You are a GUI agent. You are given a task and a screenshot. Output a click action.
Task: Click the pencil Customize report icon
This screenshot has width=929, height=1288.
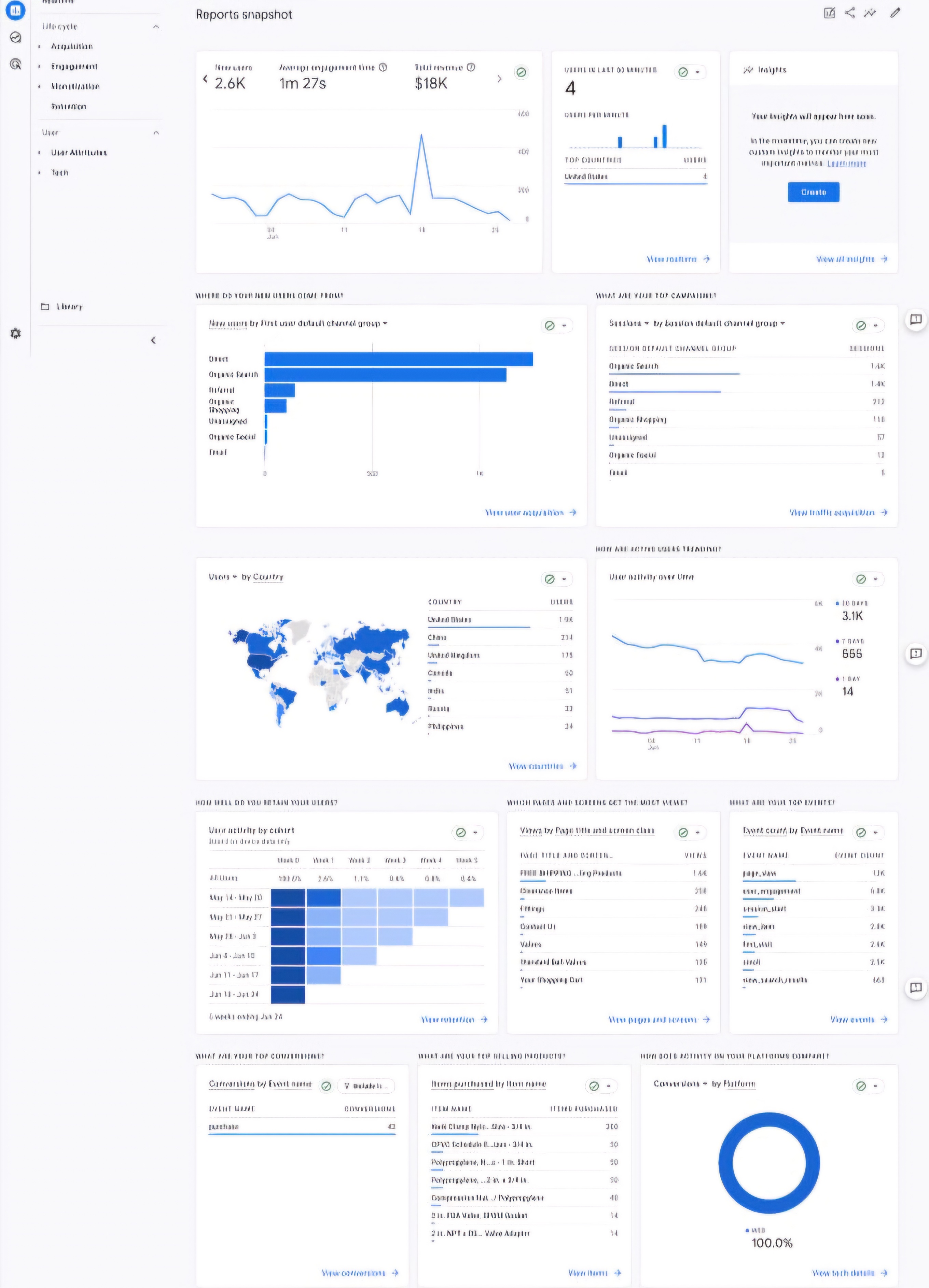click(x=896, y=13)
